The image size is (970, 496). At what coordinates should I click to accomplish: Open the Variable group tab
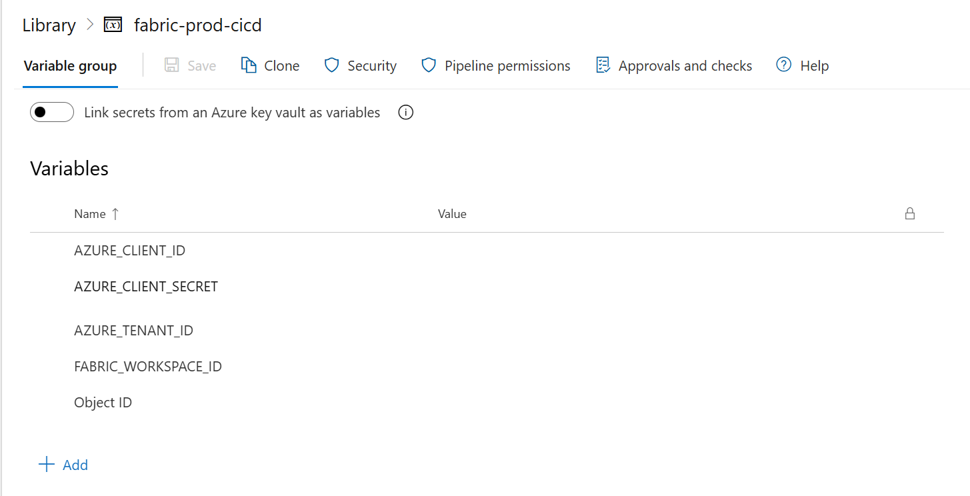(x=70, y=66)
